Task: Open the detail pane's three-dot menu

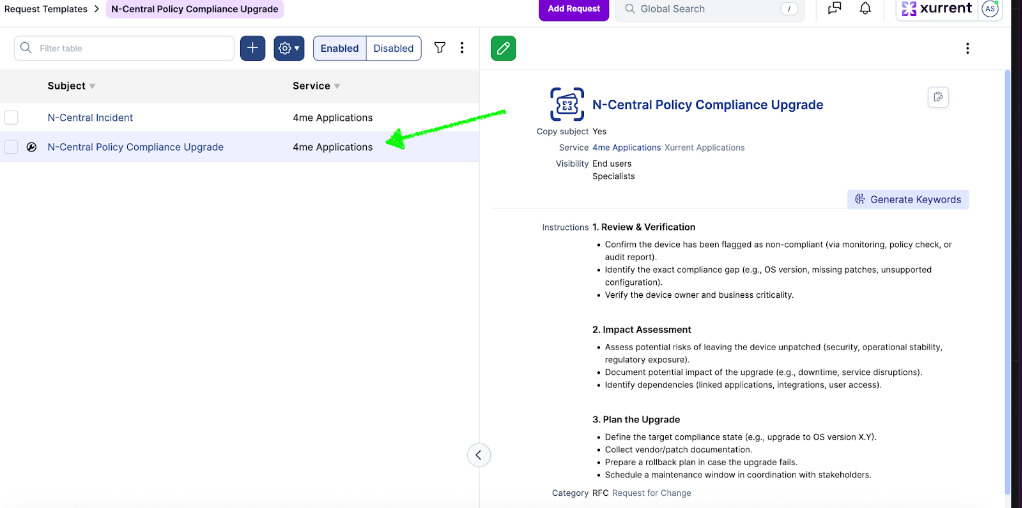Action: [967, 48]
